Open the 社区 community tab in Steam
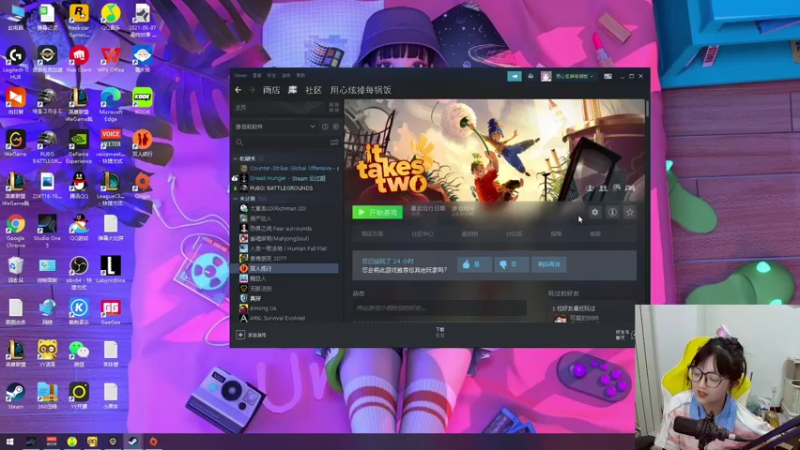 pos(313,90)
